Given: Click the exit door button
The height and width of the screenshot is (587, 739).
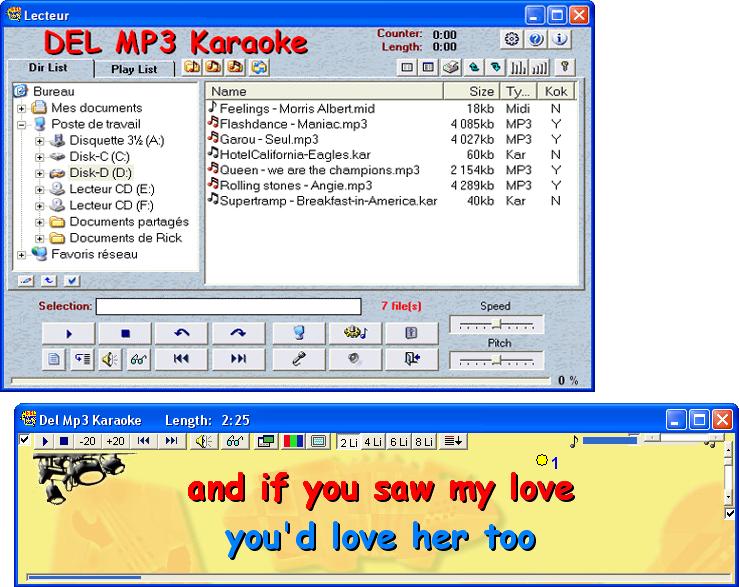Looking at the screenshot, I should 412,359.
